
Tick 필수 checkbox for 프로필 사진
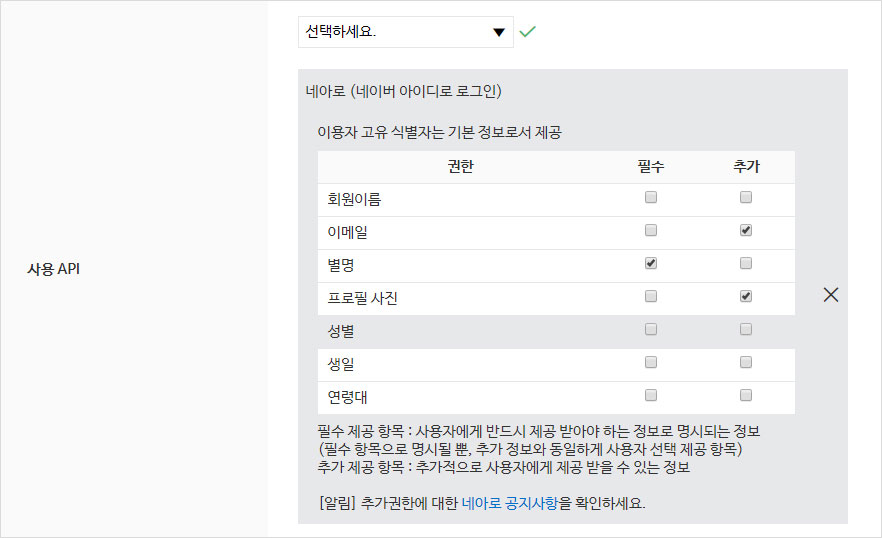[651, 297]
